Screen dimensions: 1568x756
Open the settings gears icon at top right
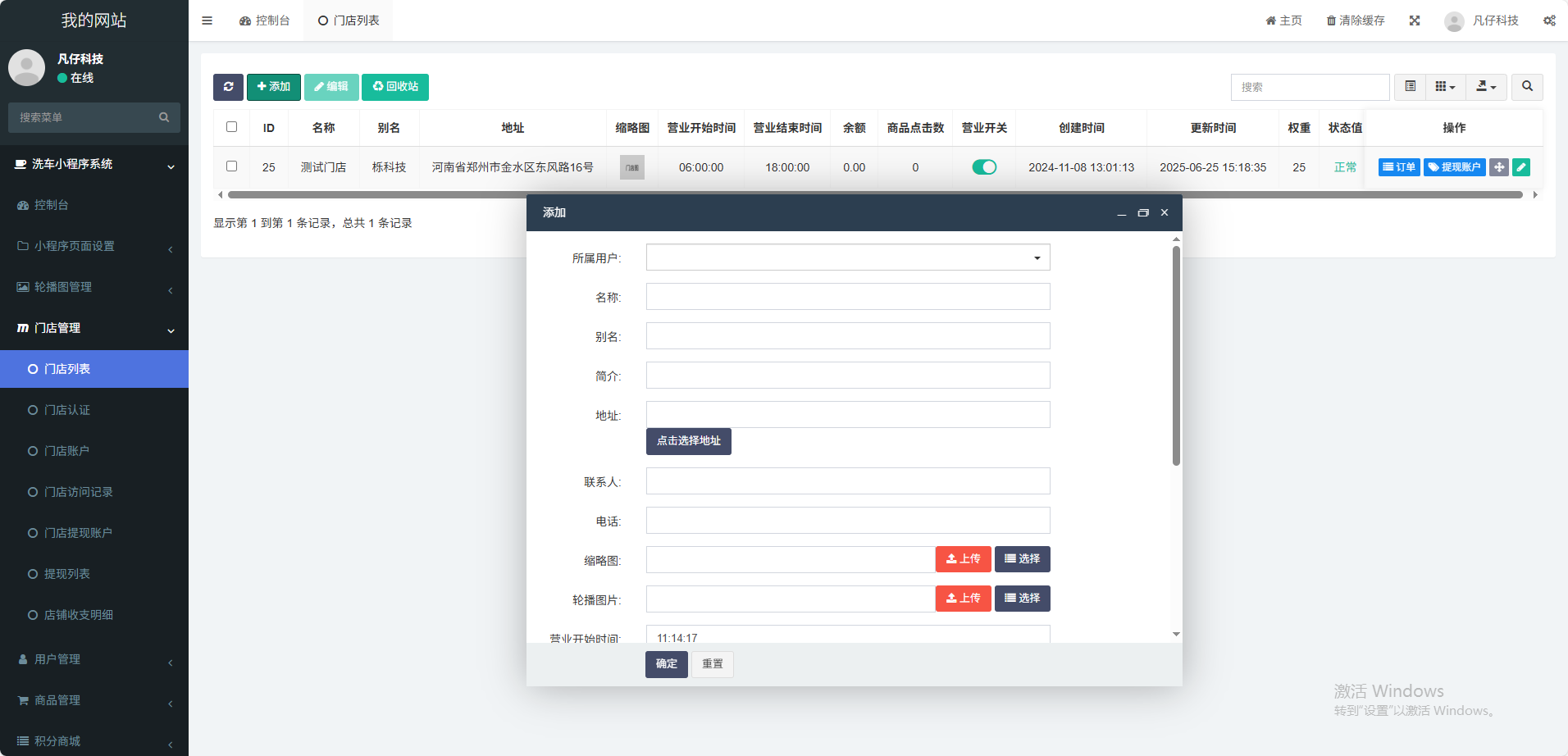coord(1549,20)
